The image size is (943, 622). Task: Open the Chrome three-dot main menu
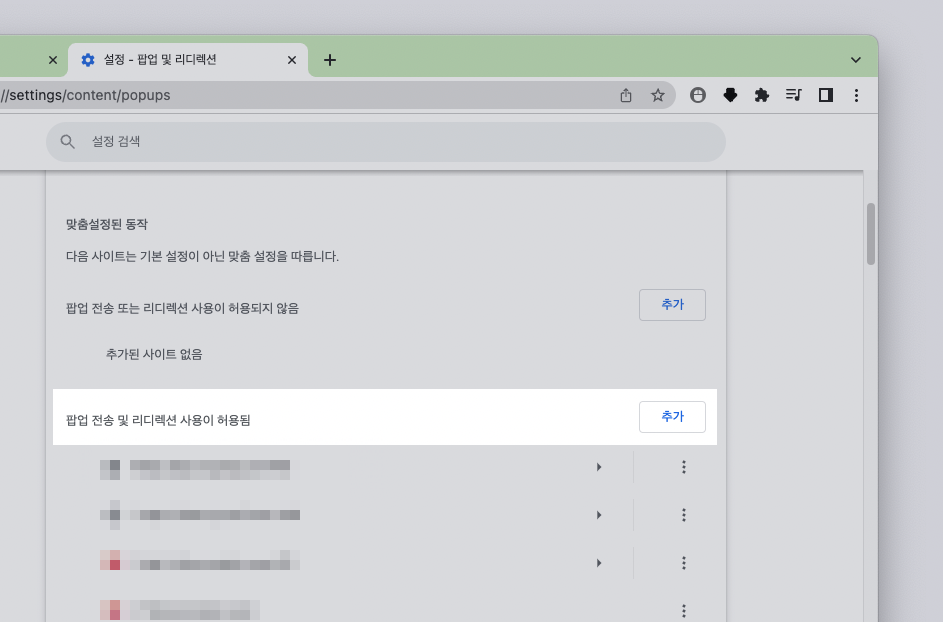click(x=856, y=95)
